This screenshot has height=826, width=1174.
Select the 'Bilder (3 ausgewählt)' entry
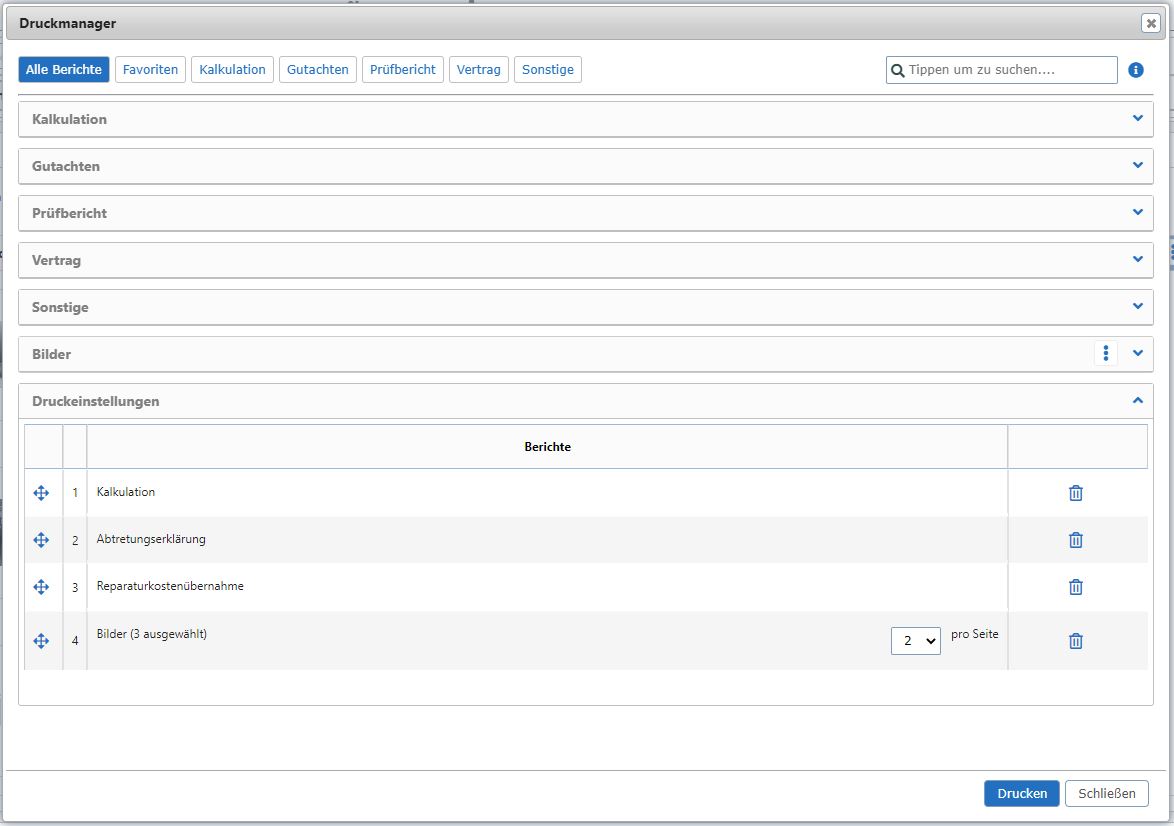coord(151,634)
